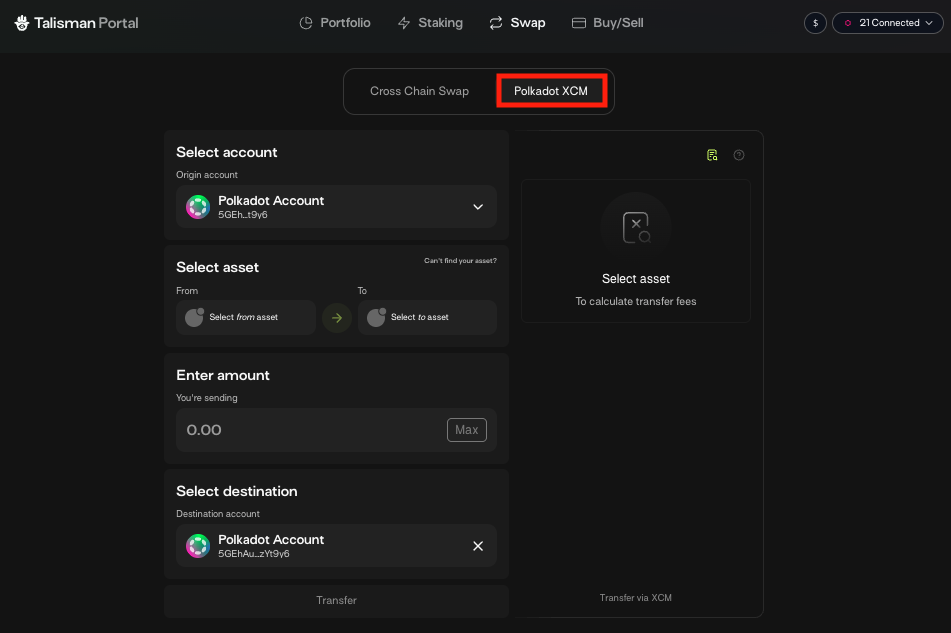Choose the Select from asset picker
Screen dimensions: 951x633
[x=246, y=317]
